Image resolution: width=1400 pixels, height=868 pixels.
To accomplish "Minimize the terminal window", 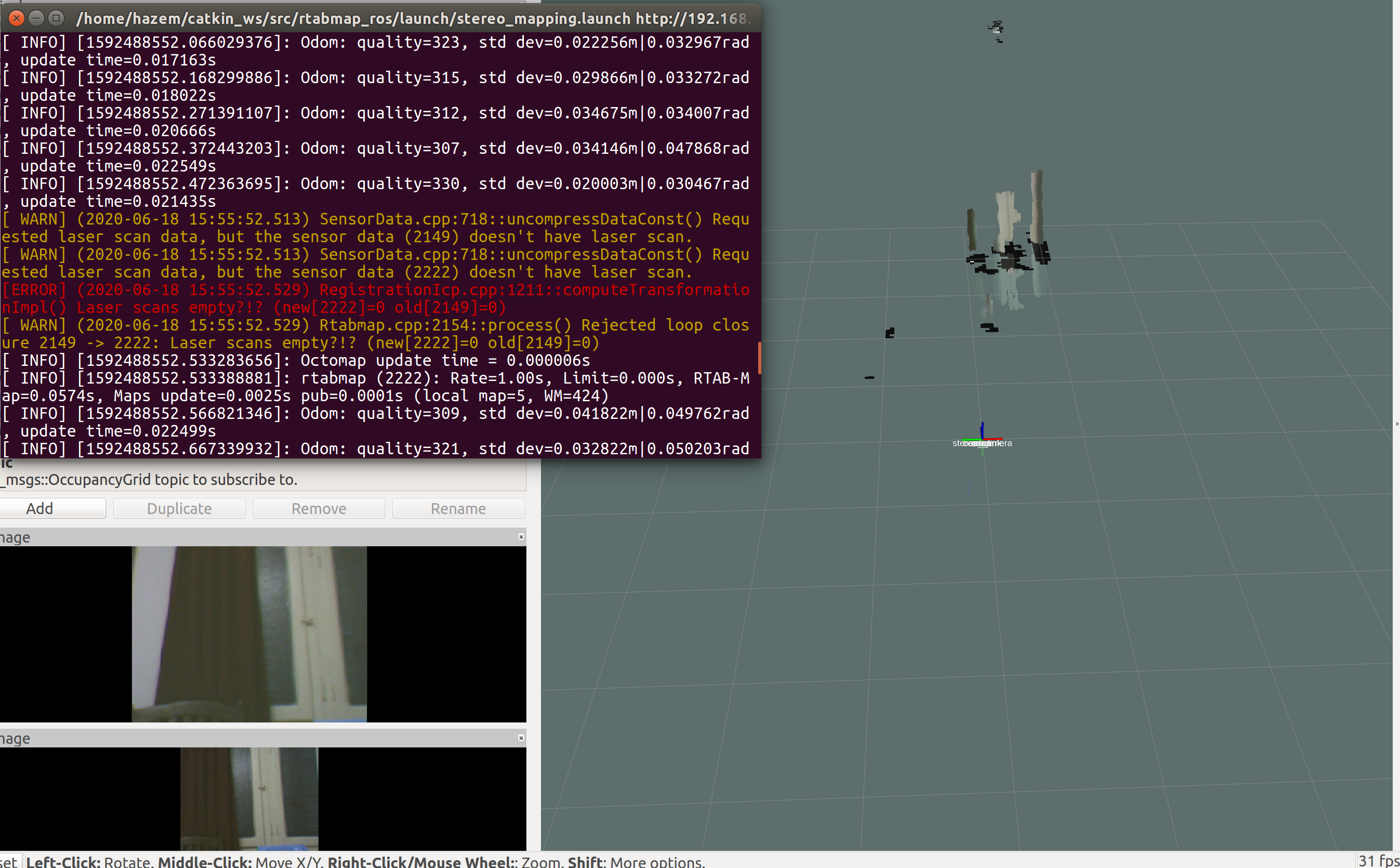I will [36, 18].
